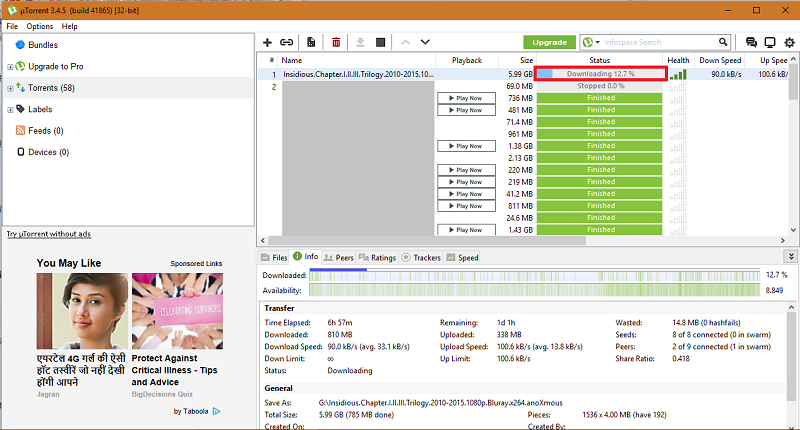
Task: Open the Help menu
Action: [69, 27]
